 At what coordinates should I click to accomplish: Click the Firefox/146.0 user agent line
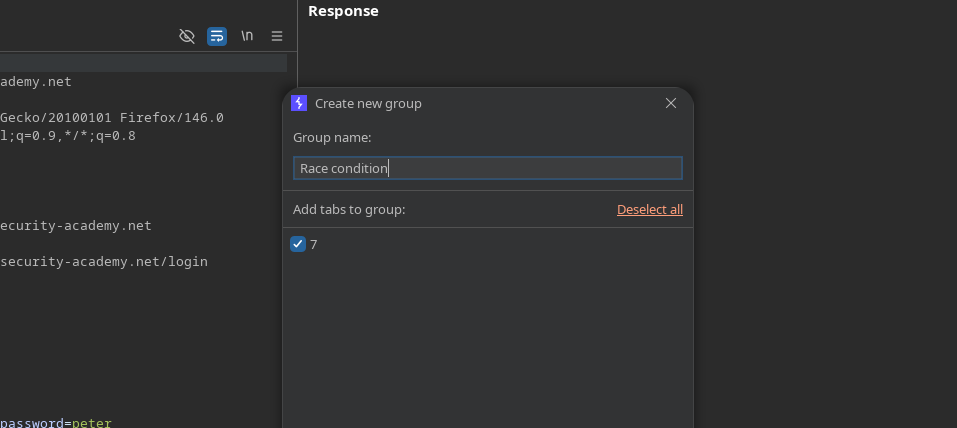pos(112,118)
